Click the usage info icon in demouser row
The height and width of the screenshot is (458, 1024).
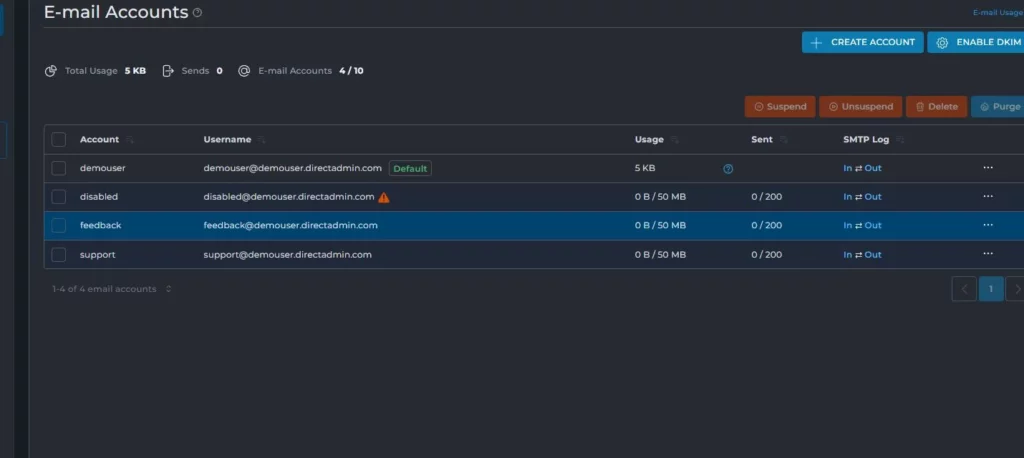click(728, 169)
